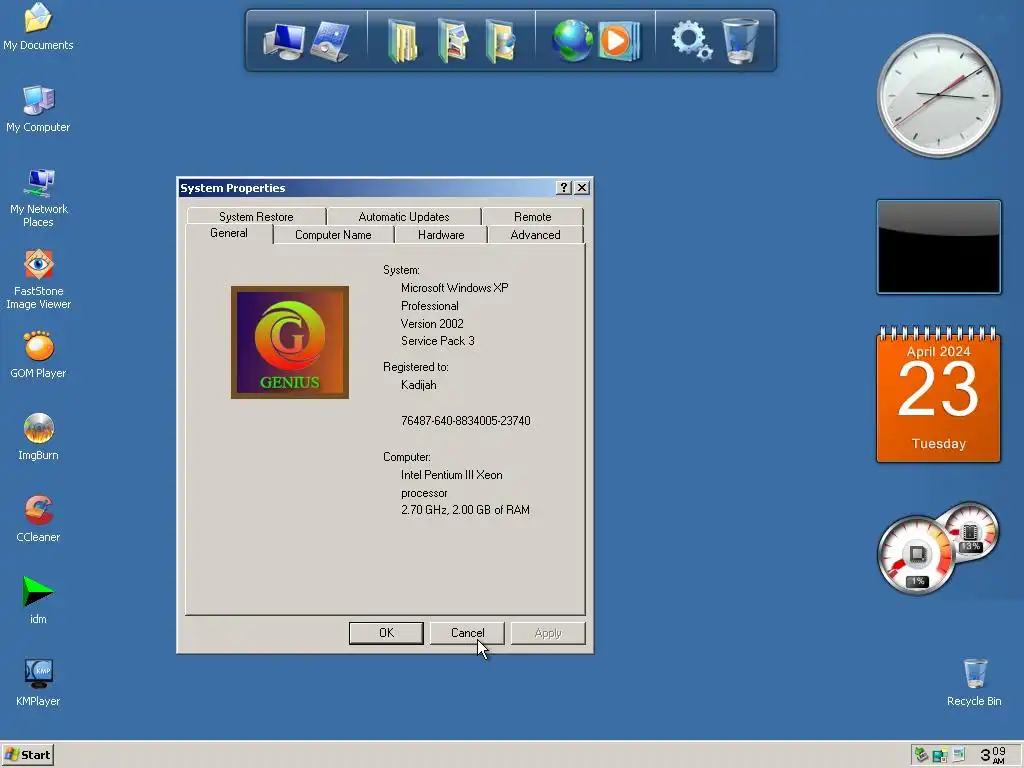Click the display tray icon beside the clock
This screenshot has height=768, width=1024.
tap(959, 755)
